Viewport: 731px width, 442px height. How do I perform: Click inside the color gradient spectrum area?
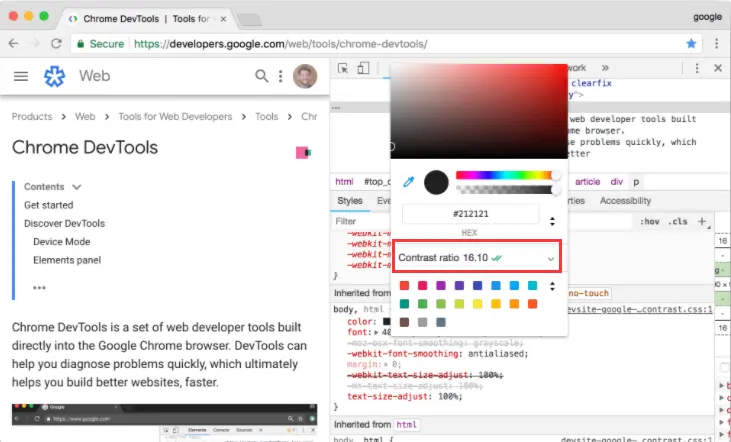tap(479, 111)
